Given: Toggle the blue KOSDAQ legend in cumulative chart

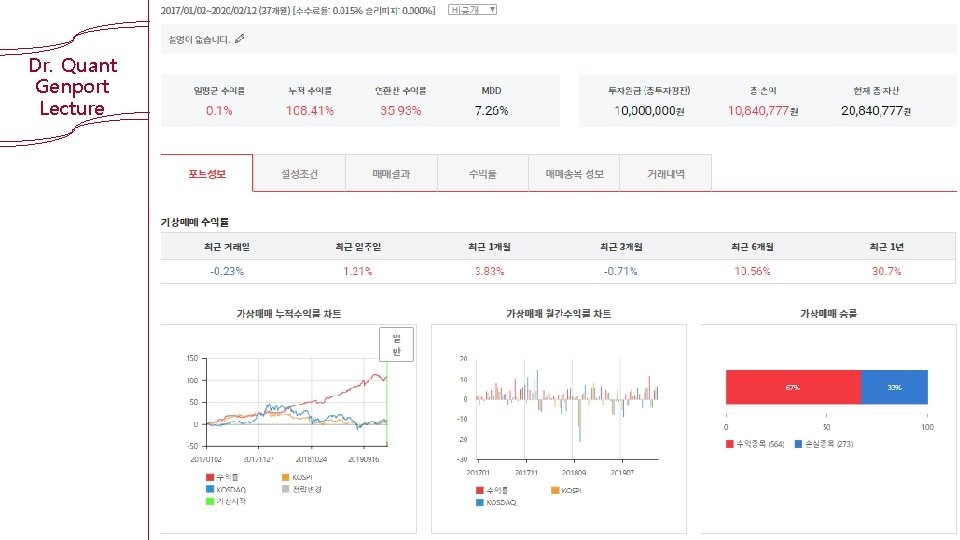Looking at the screenshot, I should (x=226, y=489).
